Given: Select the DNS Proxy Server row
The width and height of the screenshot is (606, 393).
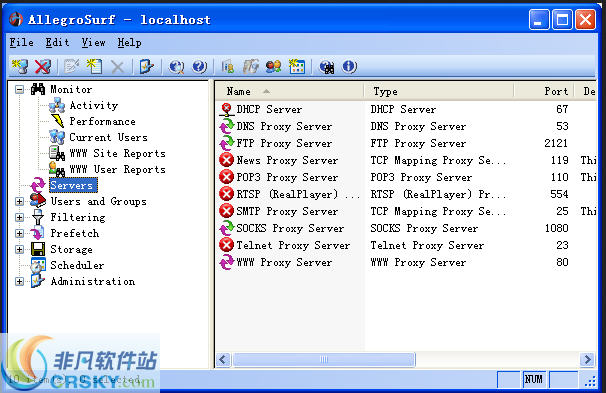Looking at the screenshot, I should 406,126.
